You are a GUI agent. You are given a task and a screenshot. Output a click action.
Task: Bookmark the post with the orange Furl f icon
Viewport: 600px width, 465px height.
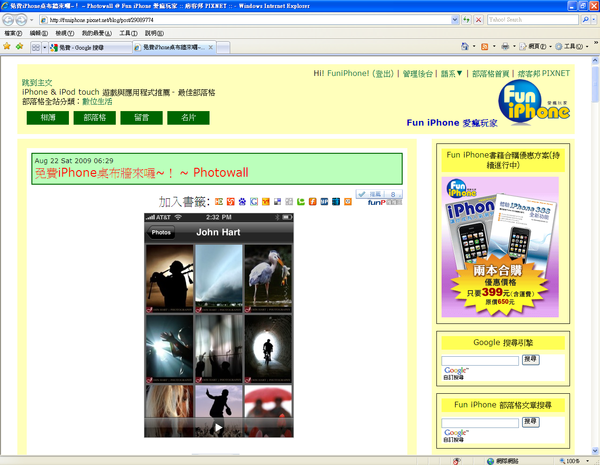pyautogui.click(x=313, y=202)
